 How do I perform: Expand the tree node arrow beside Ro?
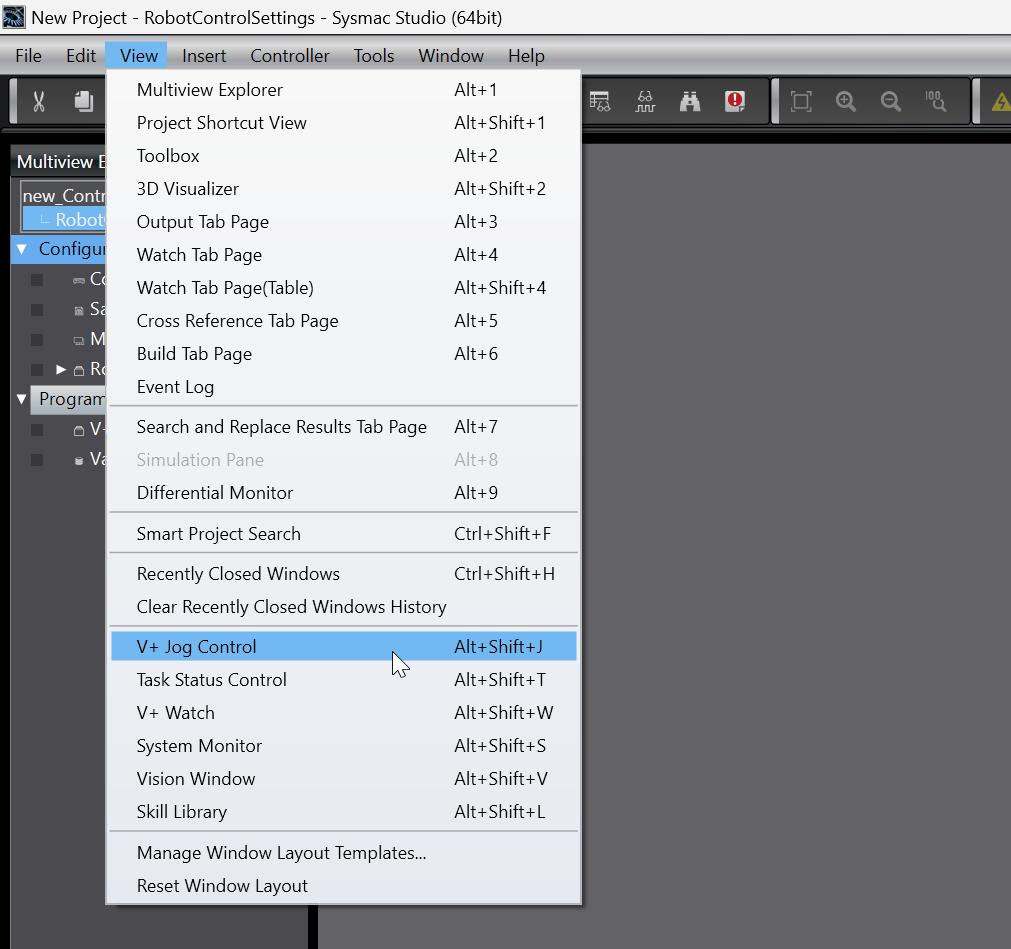pos(61,369)
